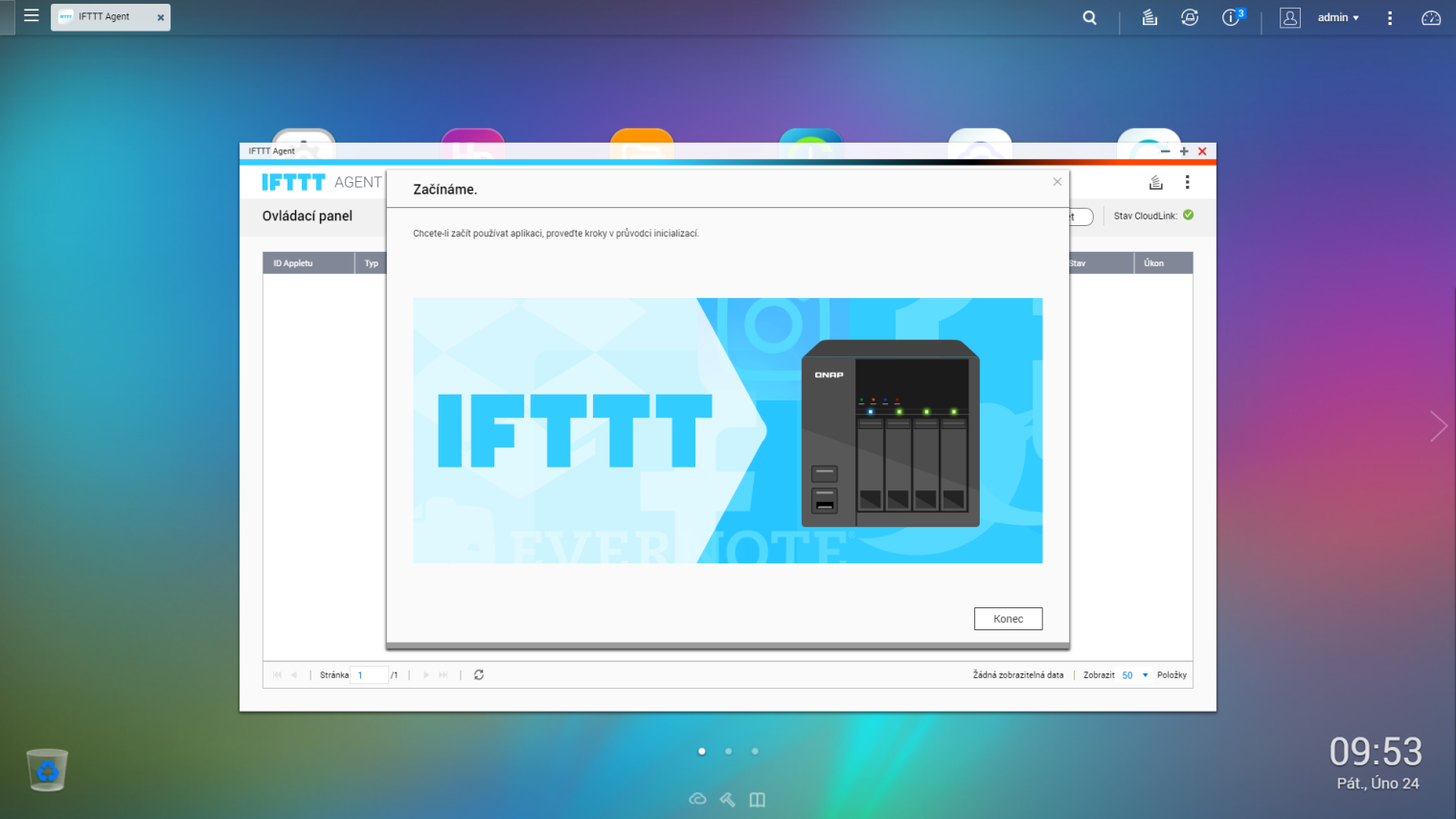The height and width of the screenshot is (819, 1456).
Task: Click the user profile icon beside admin
Action: (1290, 17)
